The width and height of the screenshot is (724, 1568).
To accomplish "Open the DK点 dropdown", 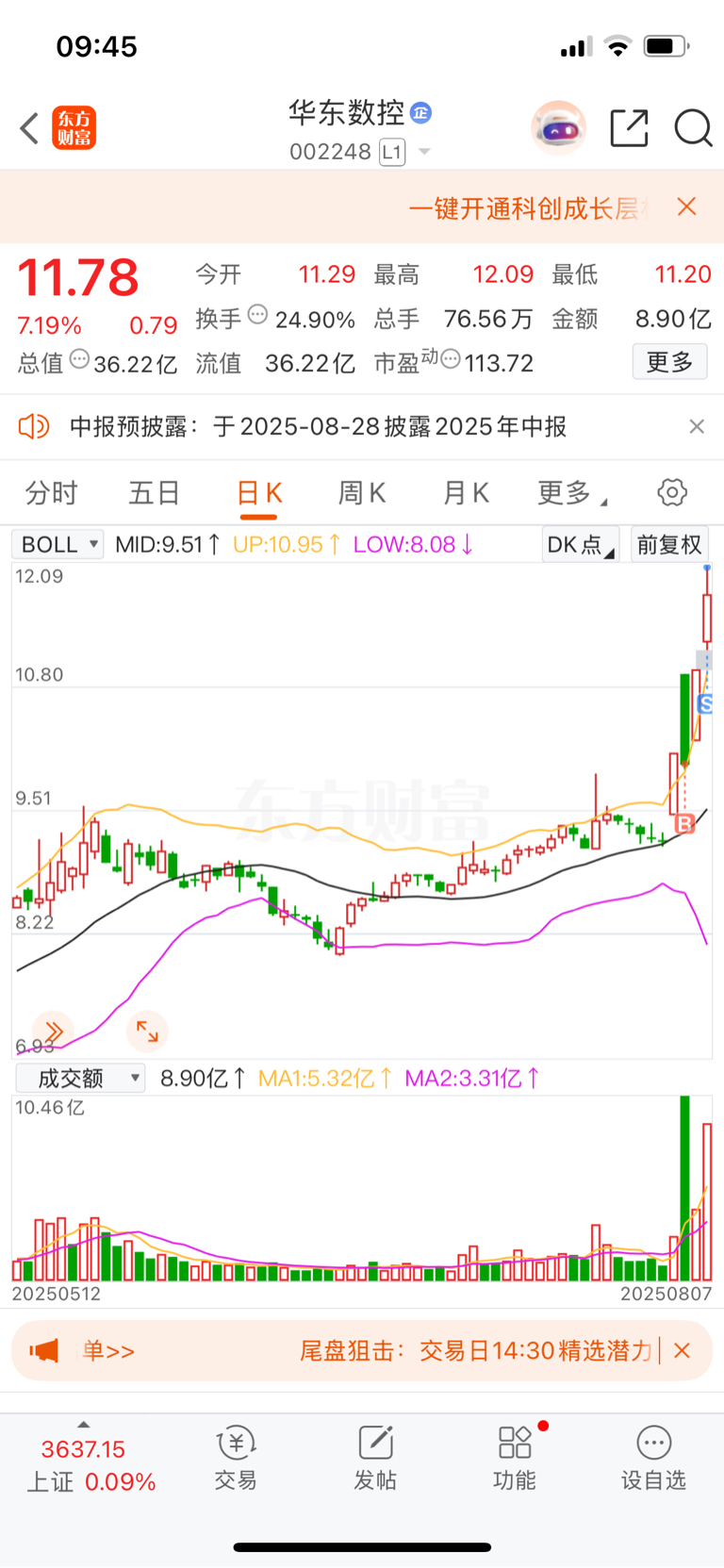I will 581,544.
